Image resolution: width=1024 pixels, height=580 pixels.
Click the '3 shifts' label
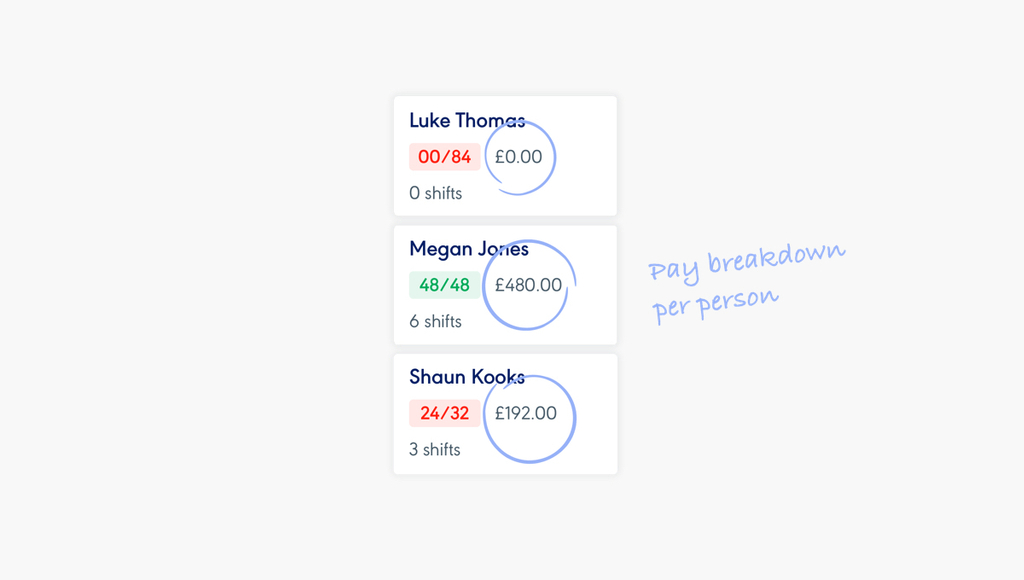(435, 449)
